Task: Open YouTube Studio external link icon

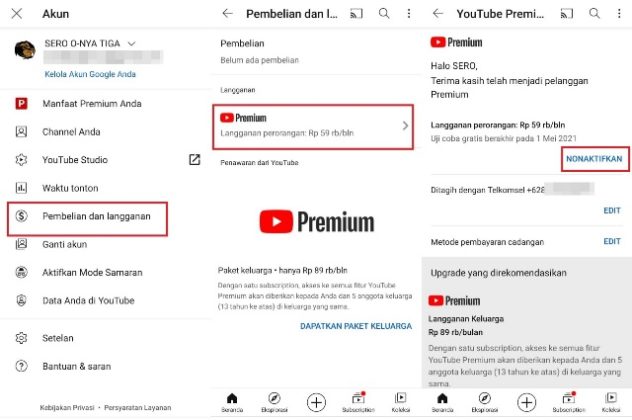Action: coord(194,160)
